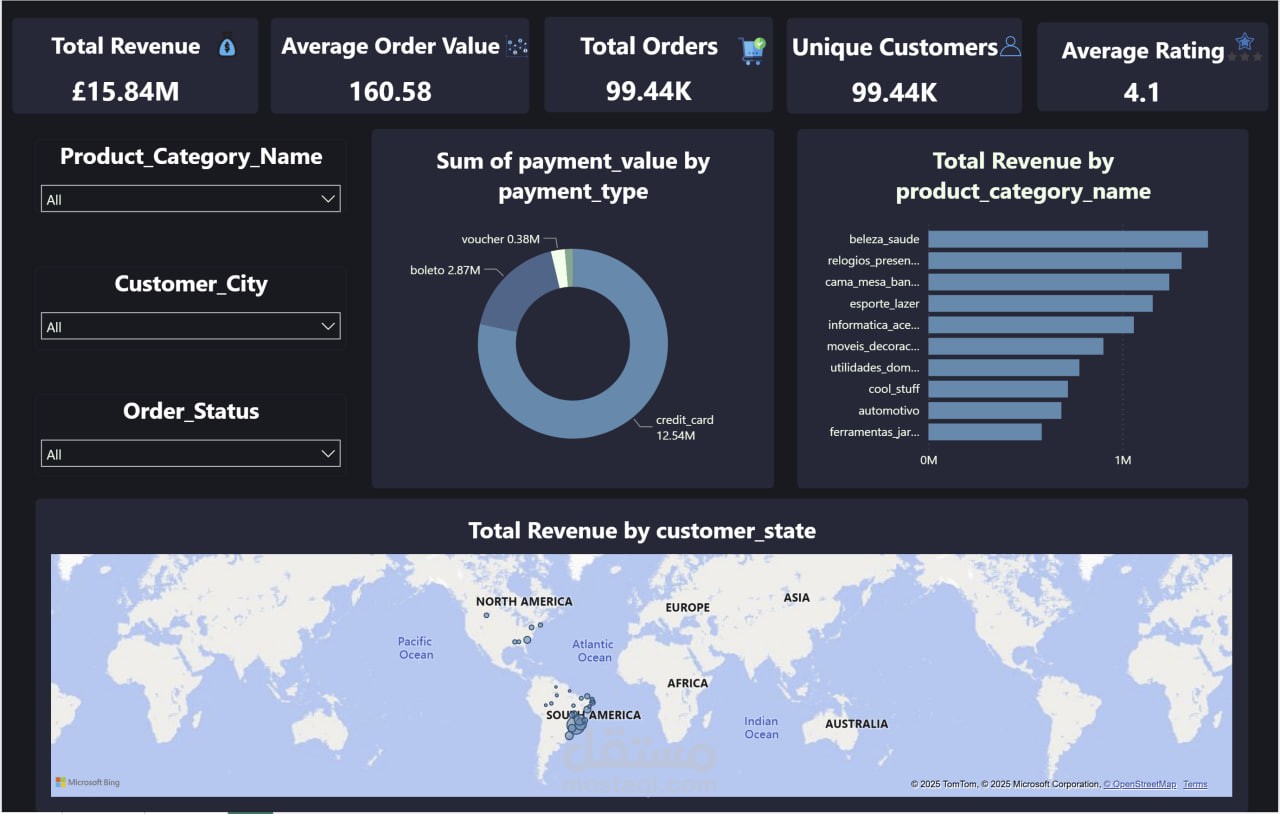Click the 'credit_card 12.54M' donut label
This screenshot has height=814, width=1280.
point(685,428)
